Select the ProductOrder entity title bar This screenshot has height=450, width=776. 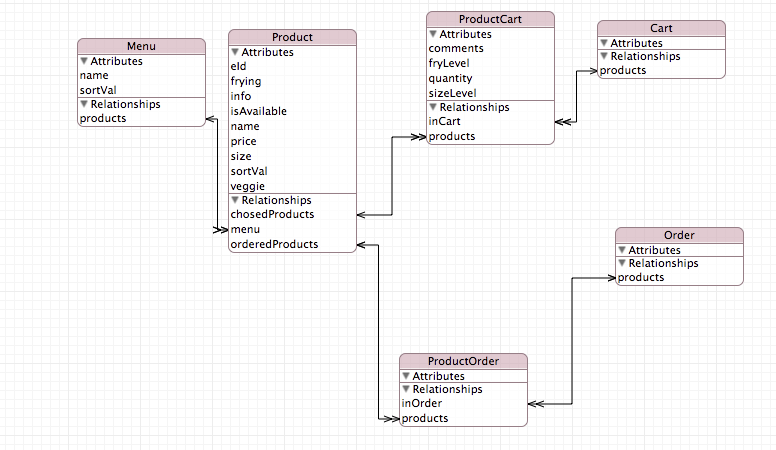click(x=463, y=361)
